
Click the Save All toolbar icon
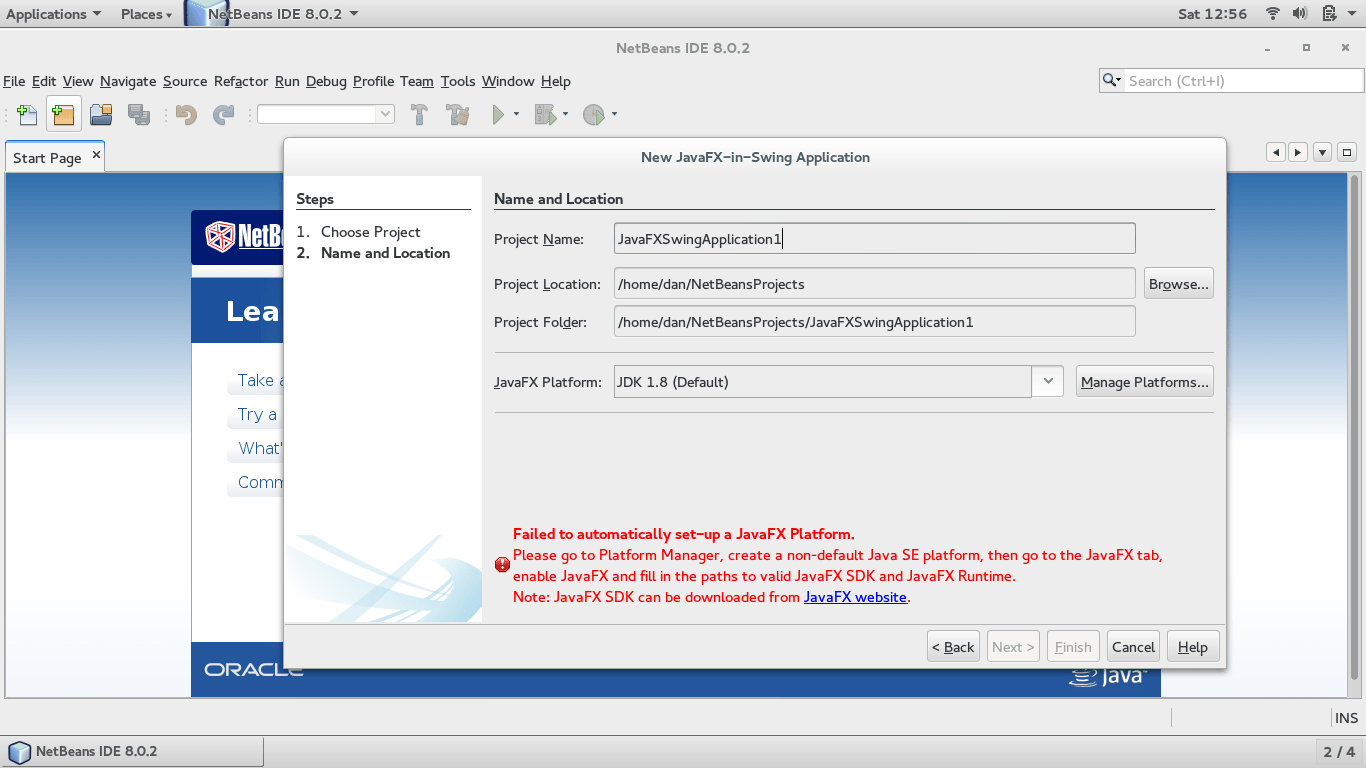click(x=139, y=114)
